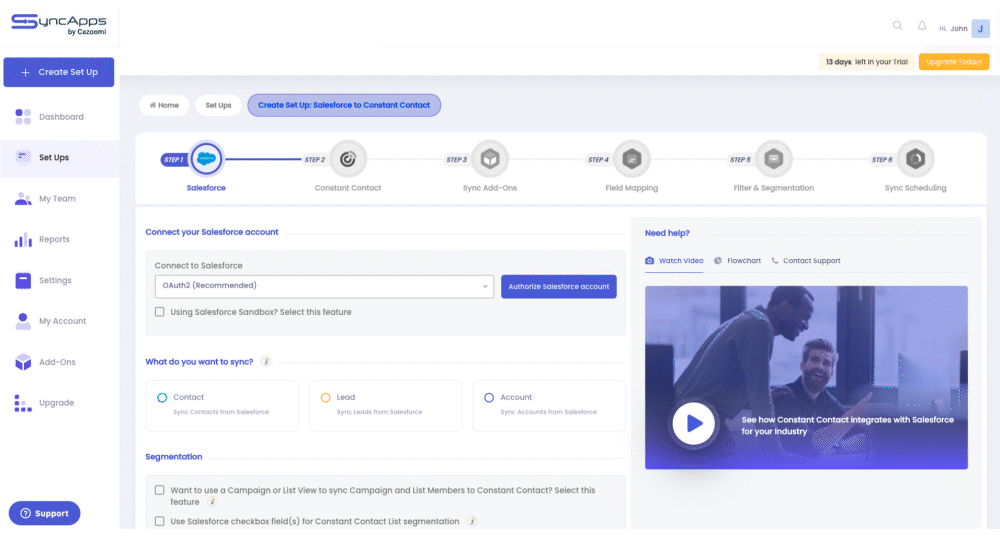Open the OAuth2 (Recommended) dropdown
The width and height of the screenshot is (1000, 542).
(x=324, y=286)
